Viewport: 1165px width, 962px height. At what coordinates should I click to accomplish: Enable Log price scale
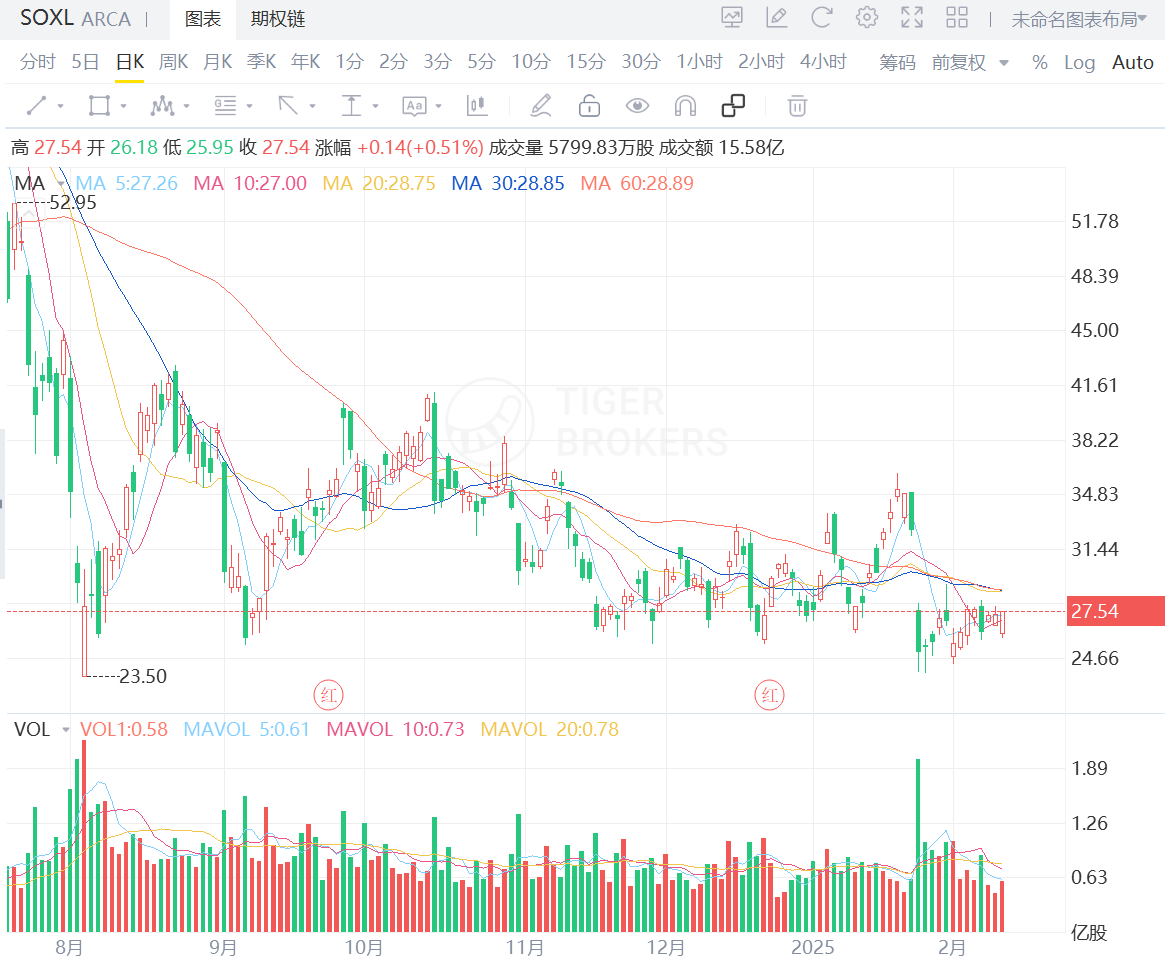(1079, 62)
